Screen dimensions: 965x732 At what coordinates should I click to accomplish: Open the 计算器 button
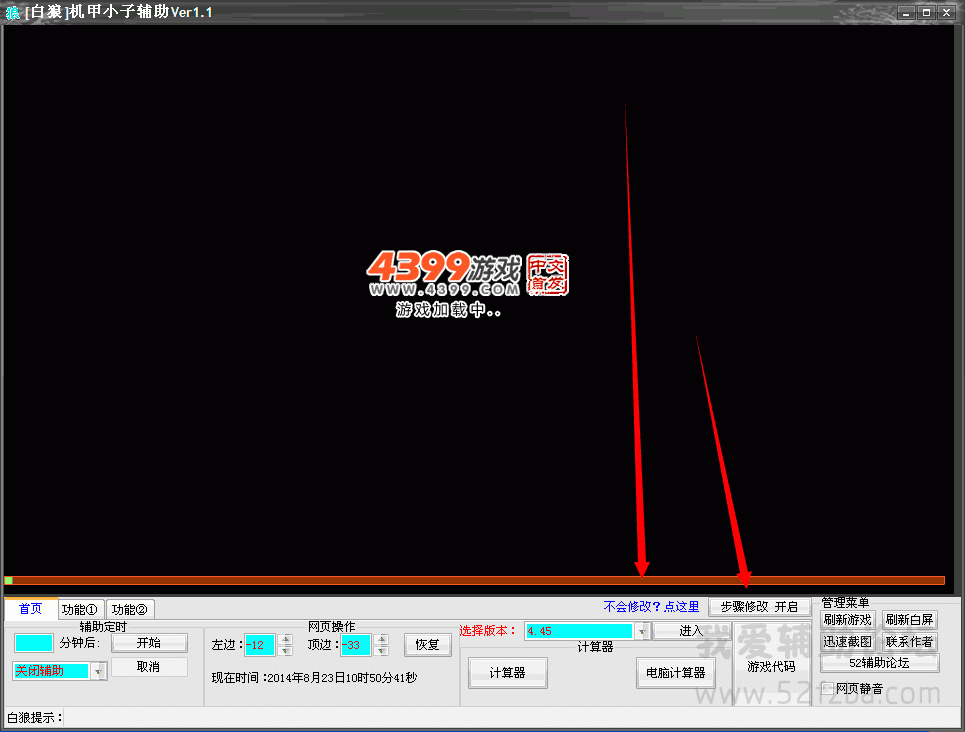[508, 673]
